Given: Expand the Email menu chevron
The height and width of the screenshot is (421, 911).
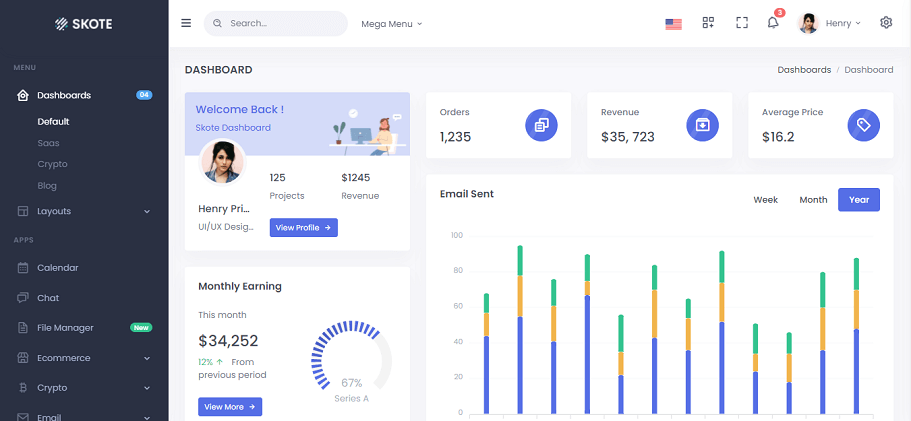Looking at the screenshot, I should (x=147, y=417).
